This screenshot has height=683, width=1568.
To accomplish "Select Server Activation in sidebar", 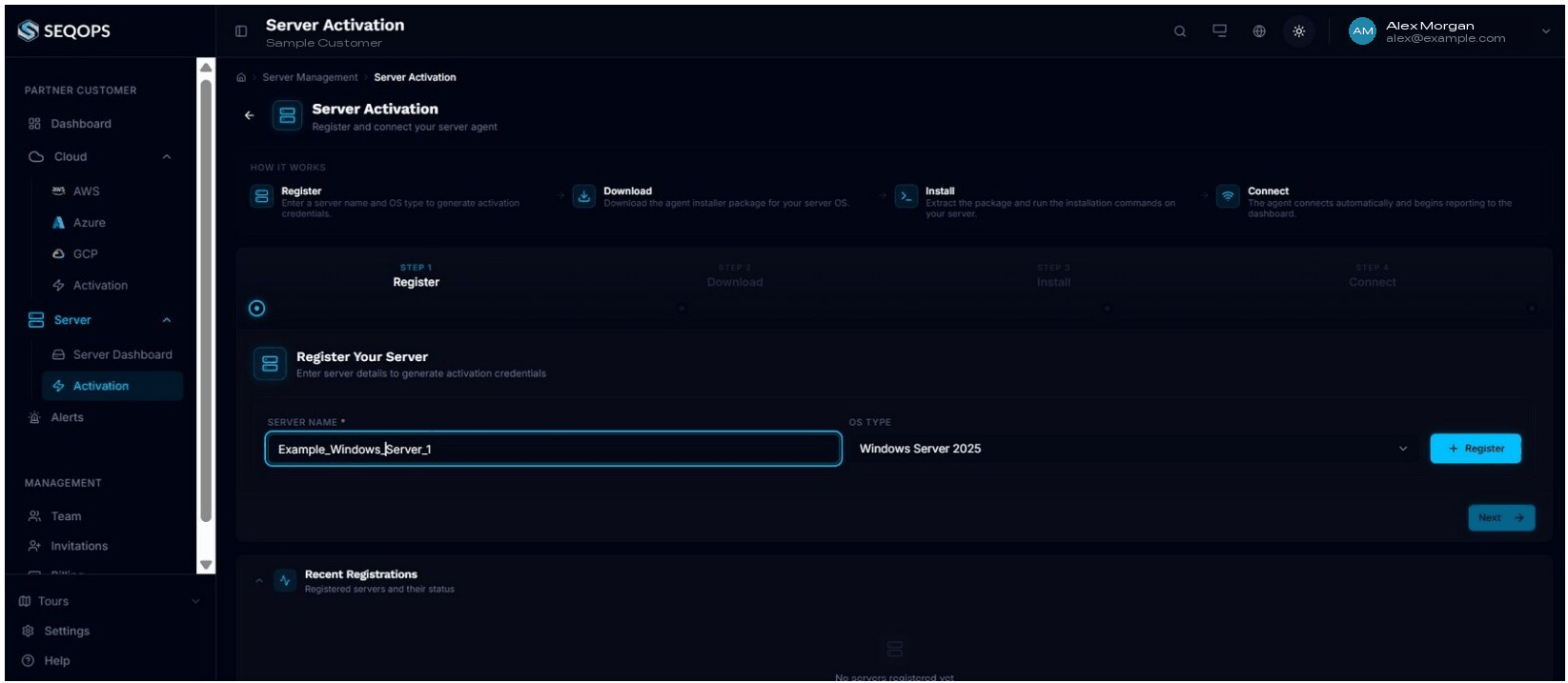I will point(112,386).
